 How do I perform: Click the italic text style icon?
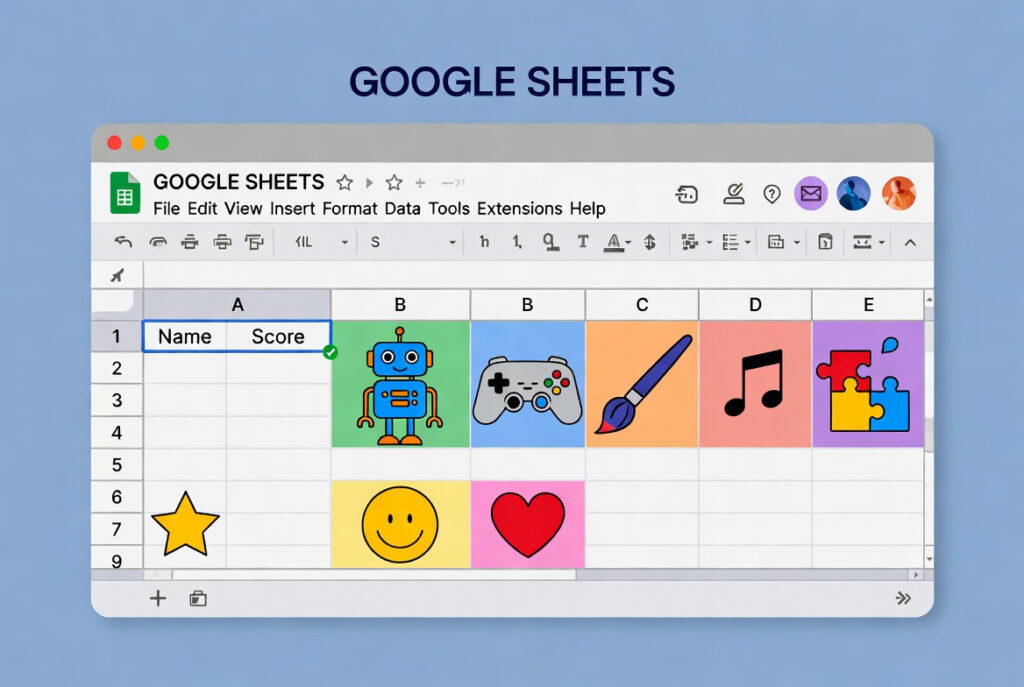[517, 242]
